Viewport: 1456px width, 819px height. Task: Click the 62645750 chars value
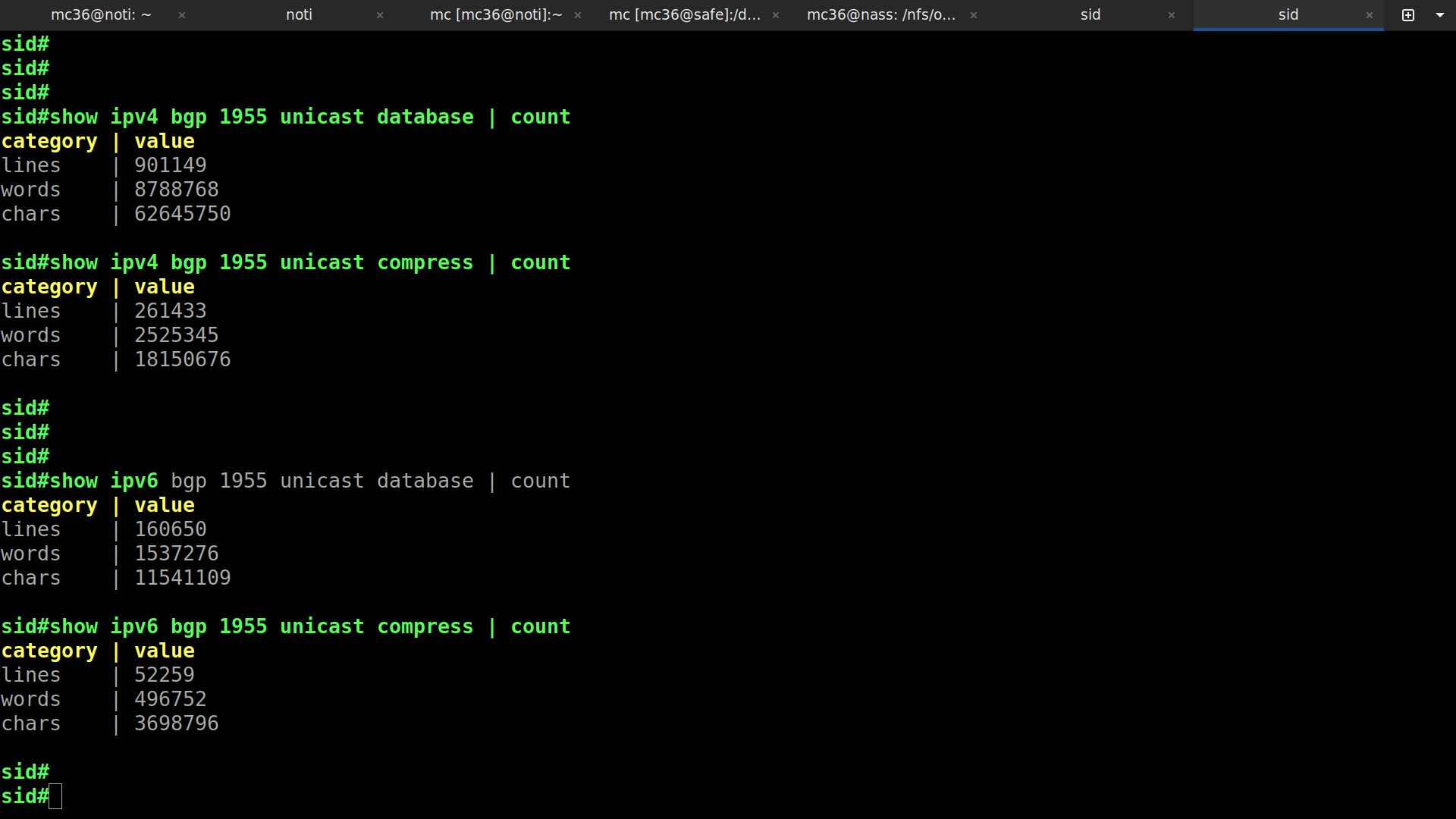point(183,214)
